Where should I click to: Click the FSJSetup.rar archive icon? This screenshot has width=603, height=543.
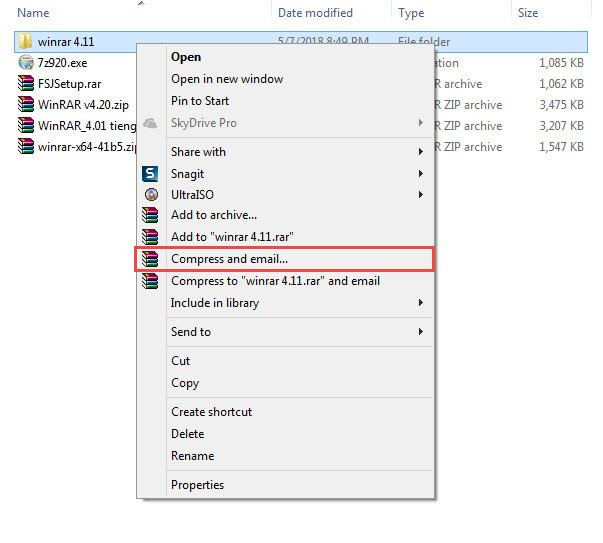point(26,83)
